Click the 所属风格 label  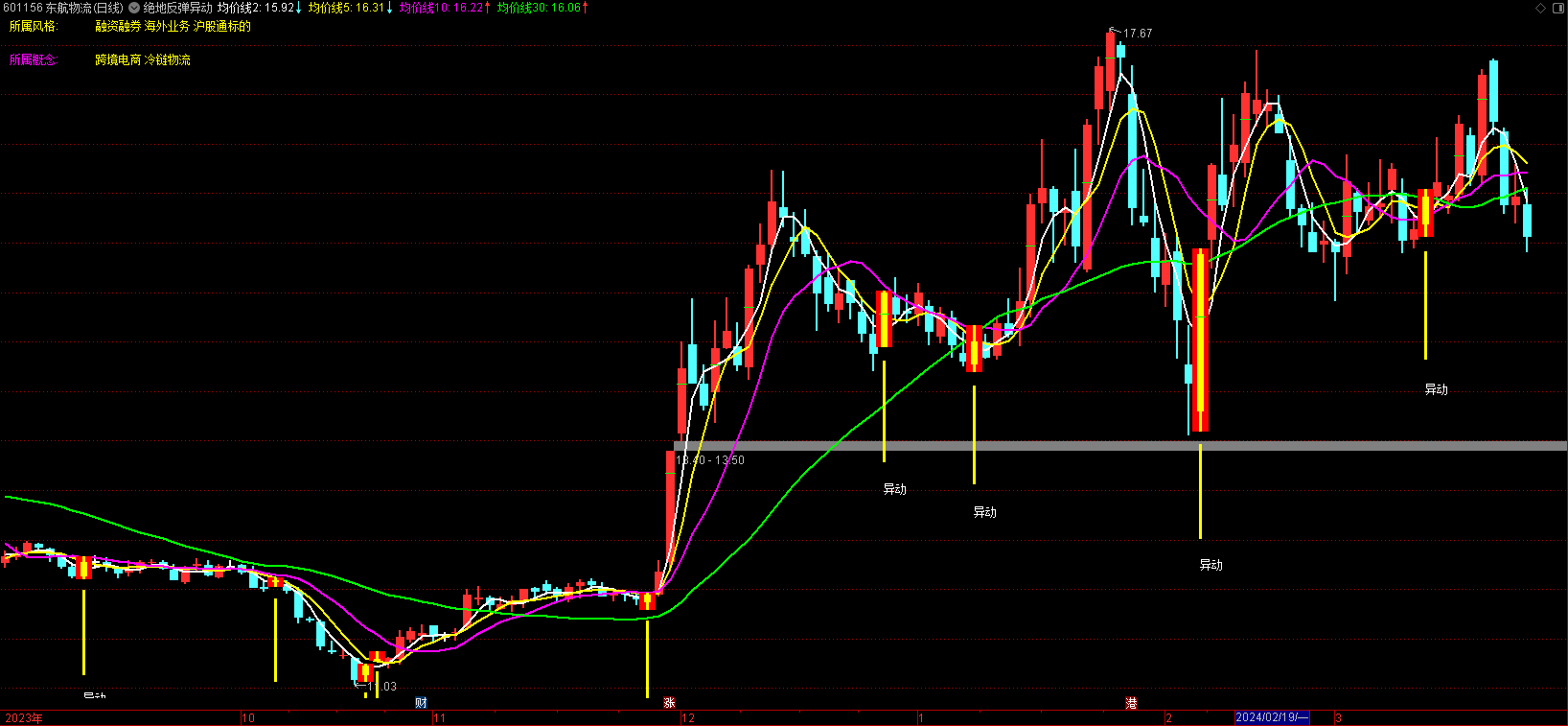coord(34,26)
